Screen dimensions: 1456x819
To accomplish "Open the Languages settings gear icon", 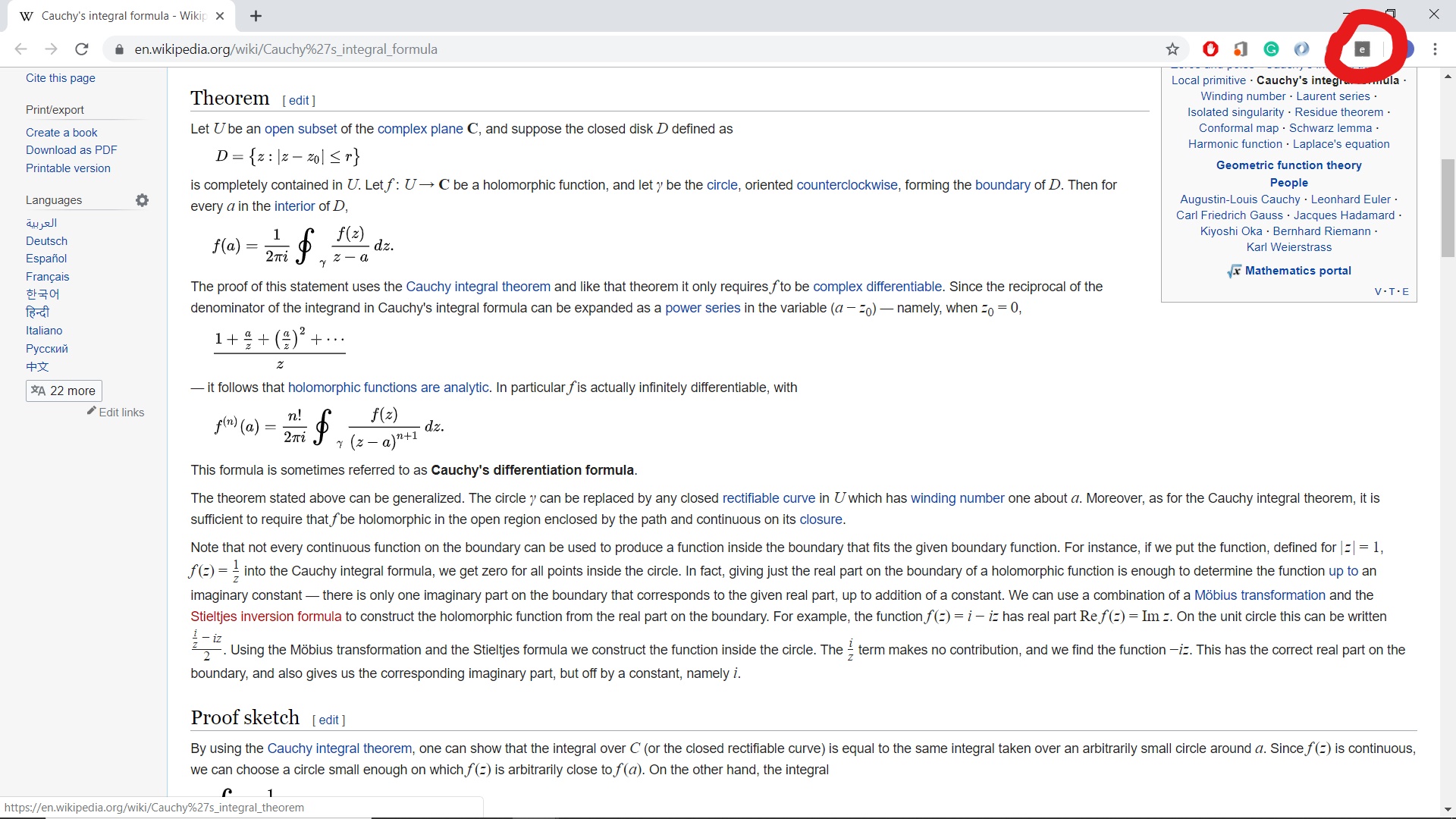I will [142, 200].
